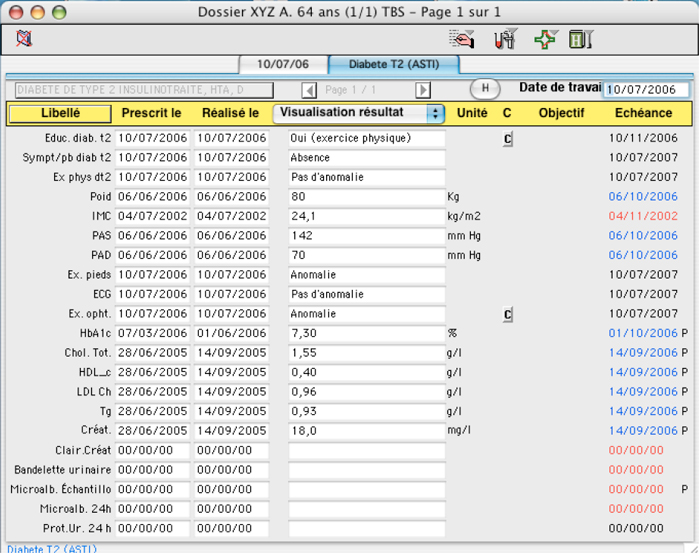
Task: Click LDL Ch result 0,96
Action: click(367, 392)
